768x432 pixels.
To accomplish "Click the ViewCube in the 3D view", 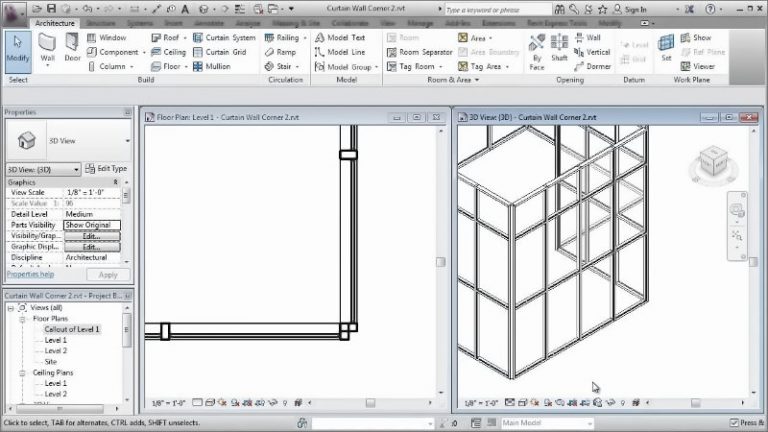I will tap(715, 162).
